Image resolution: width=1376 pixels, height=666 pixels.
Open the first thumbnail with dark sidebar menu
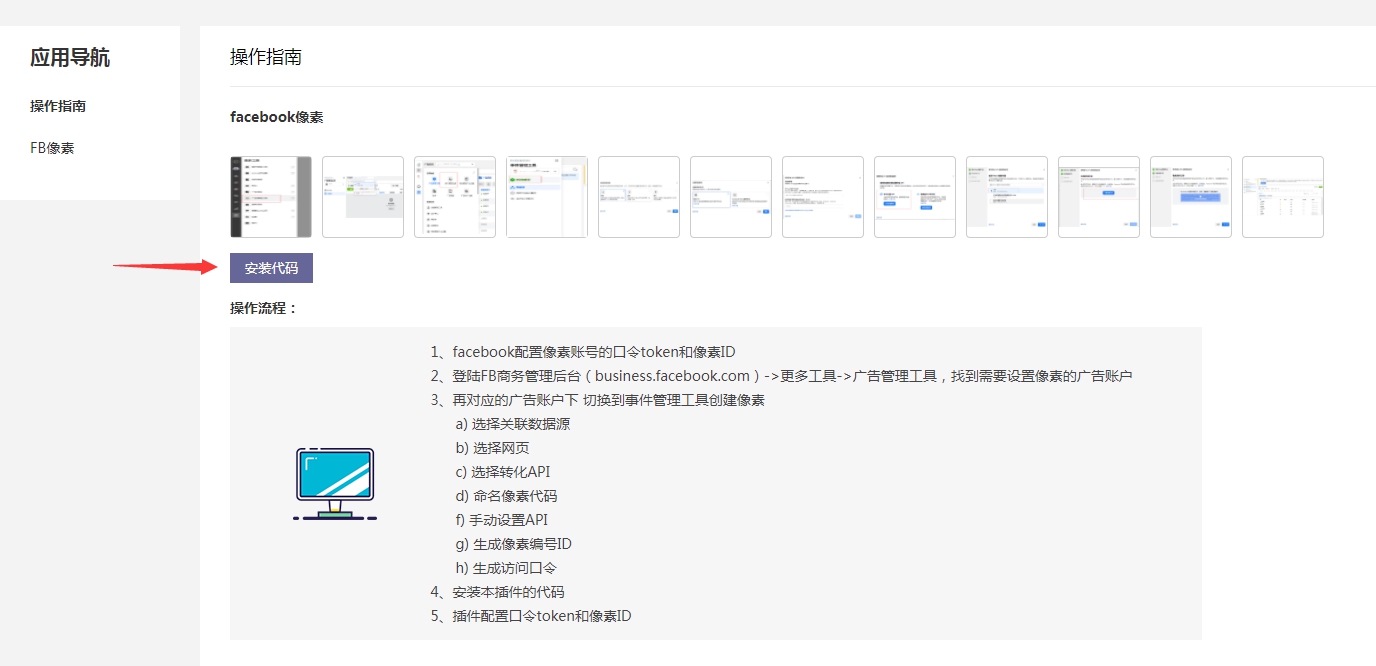coord(271,197)
